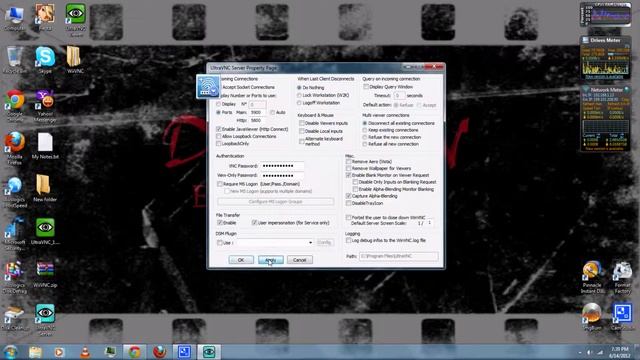Launch Skype from the desktop
The width and height of the screenshot is (640, 360).
point(45,60)
